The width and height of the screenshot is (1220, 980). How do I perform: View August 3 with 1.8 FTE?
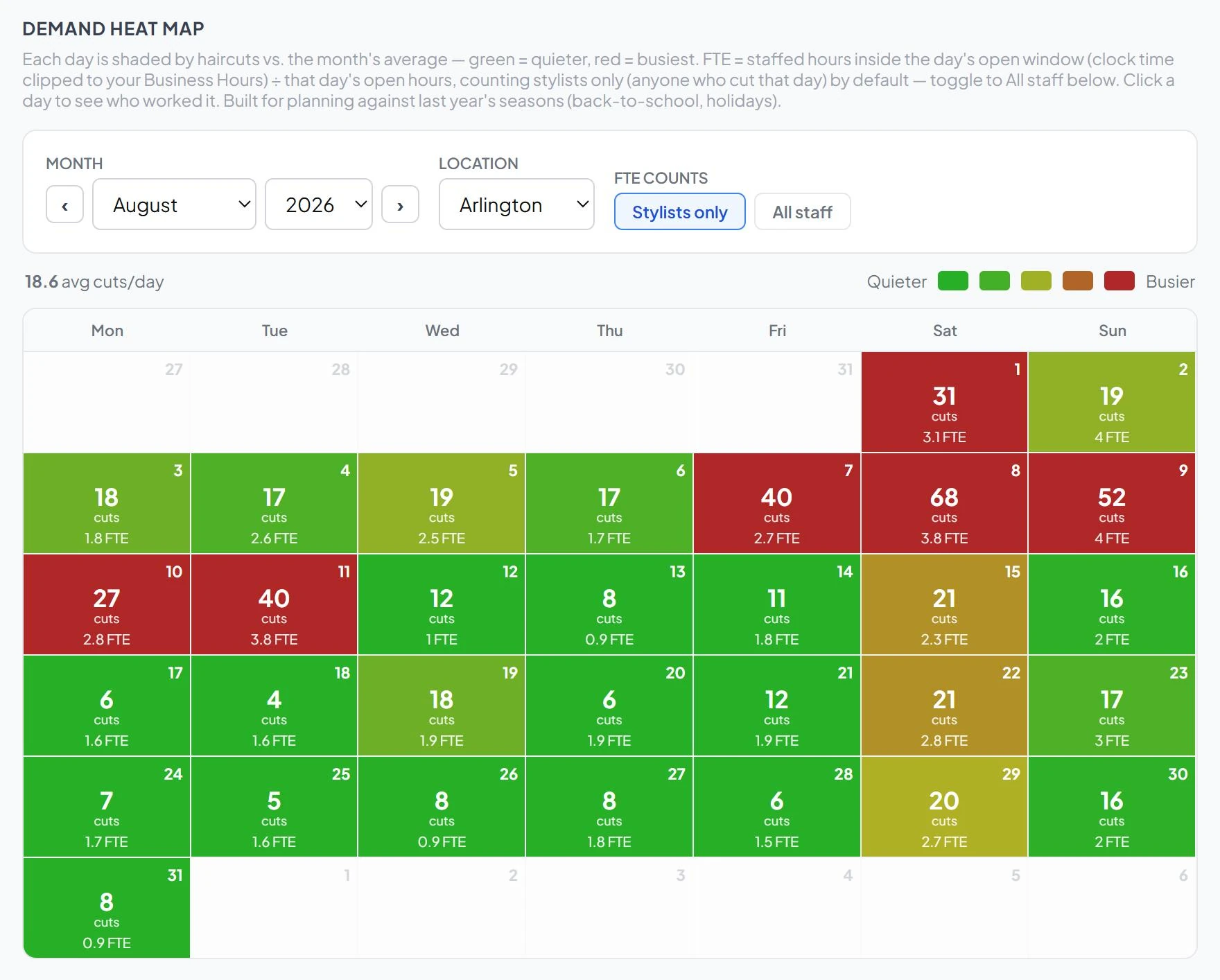point(107,503)
